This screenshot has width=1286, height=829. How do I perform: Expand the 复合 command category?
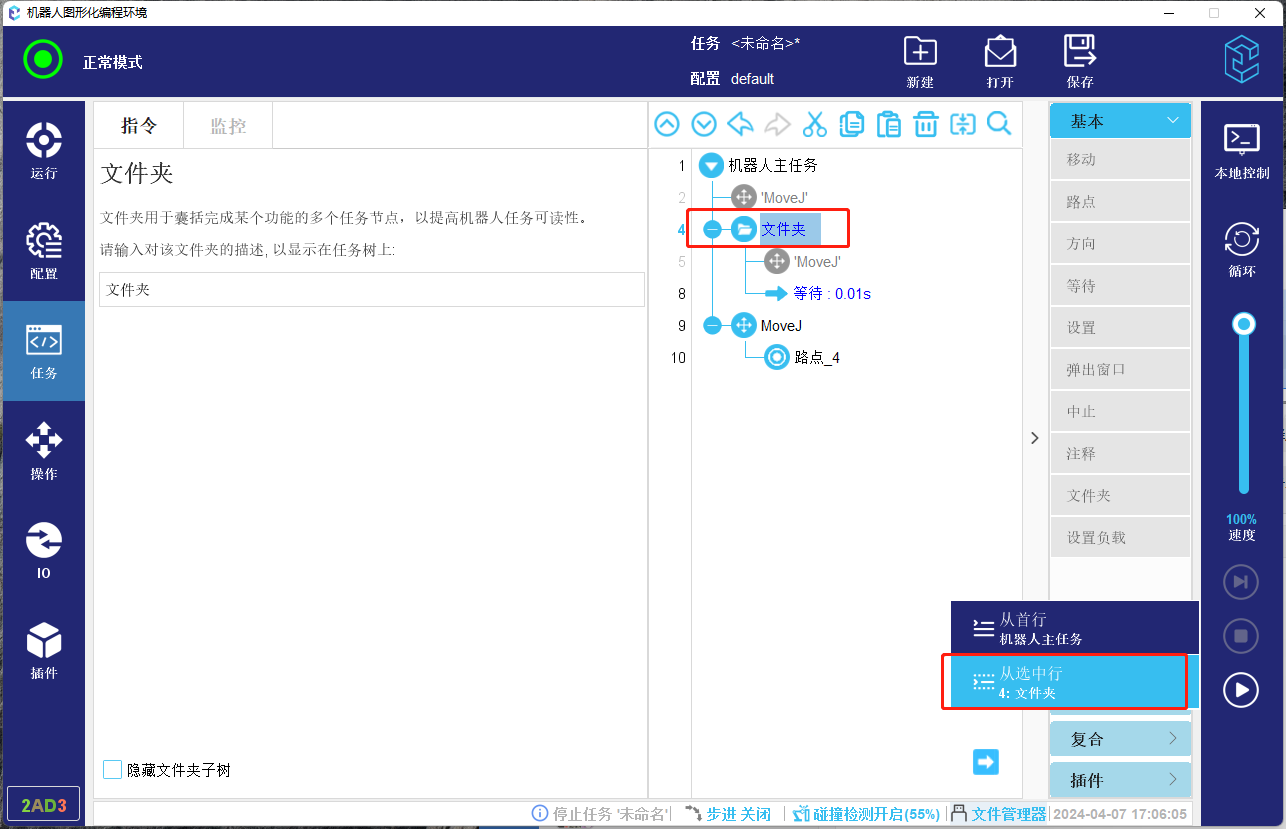(1120, 739)
